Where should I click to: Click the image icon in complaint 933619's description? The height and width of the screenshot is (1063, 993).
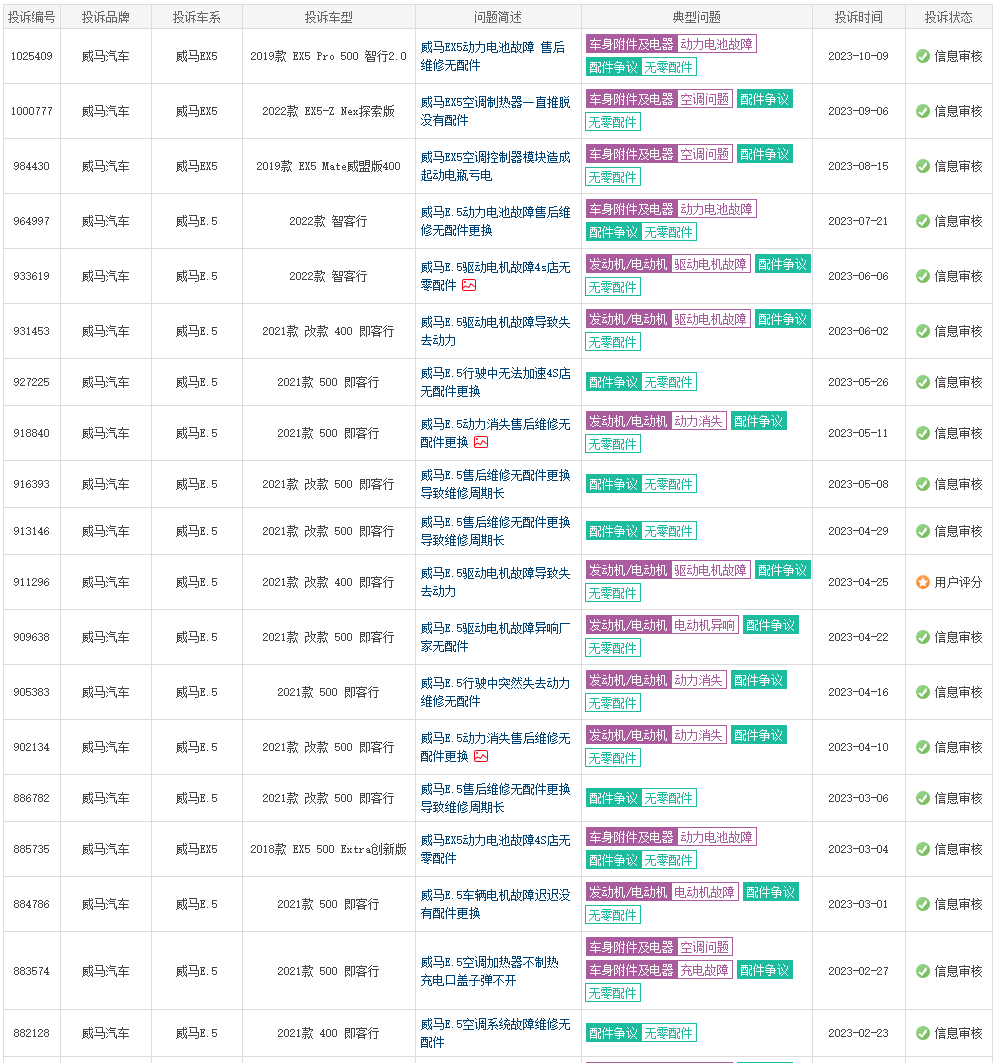click(469, 285)
